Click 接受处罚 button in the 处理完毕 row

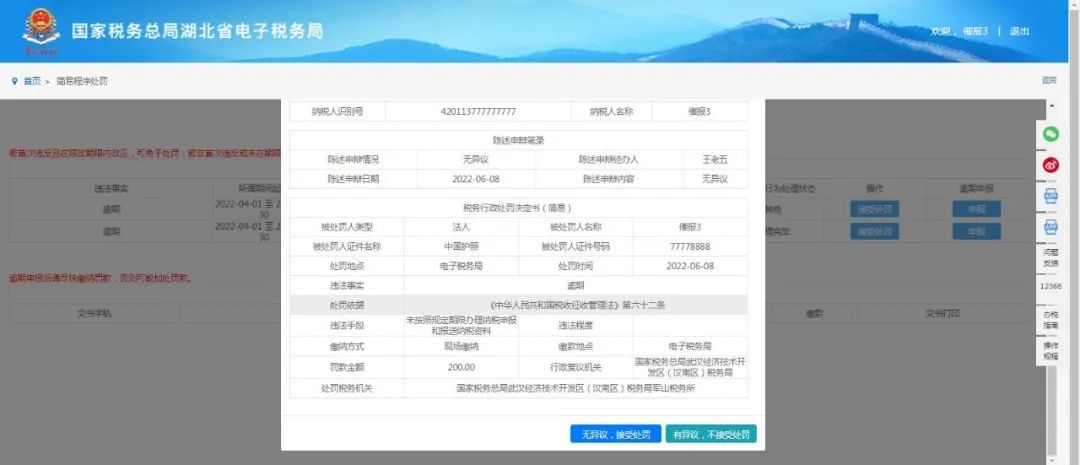tap(874, 231)
